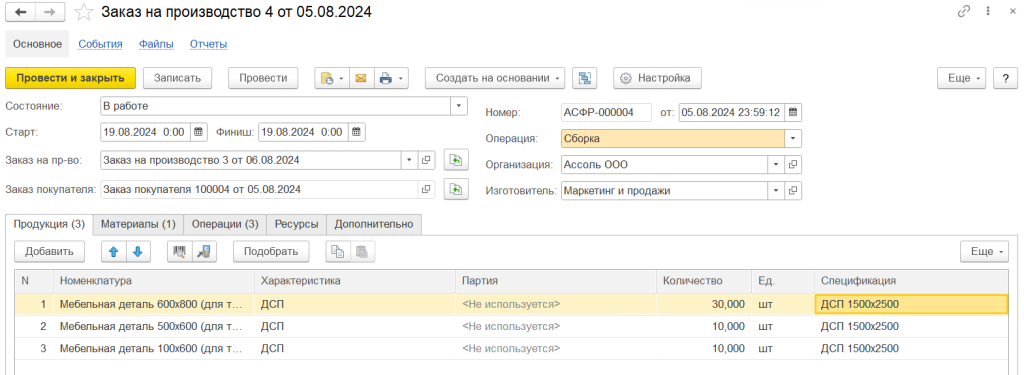Switch to the Материалы (1) tab
Screen dimensions: 1024x375
coord(138,224)
